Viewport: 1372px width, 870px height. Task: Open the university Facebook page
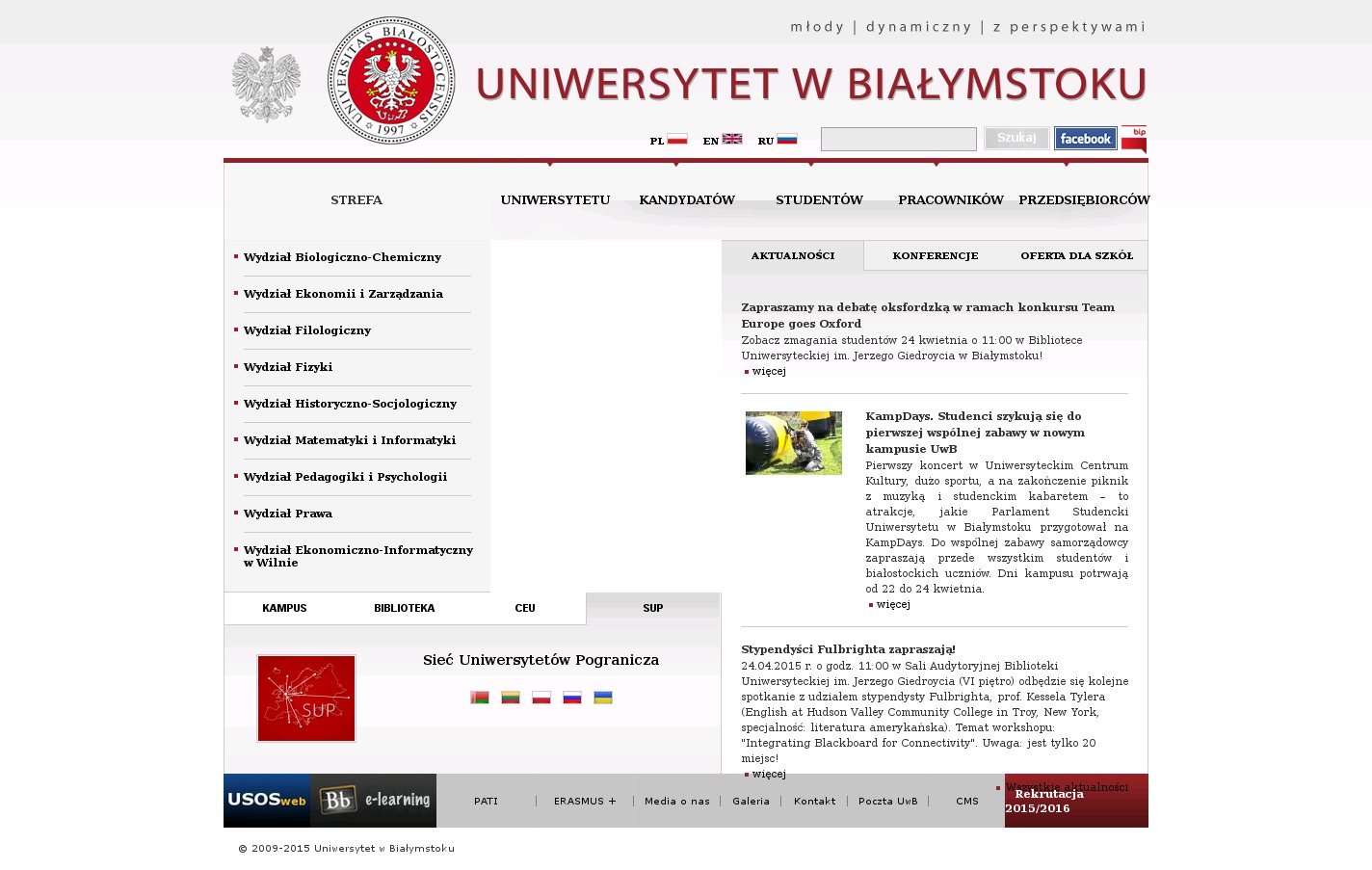click(x=1086, y=139)
